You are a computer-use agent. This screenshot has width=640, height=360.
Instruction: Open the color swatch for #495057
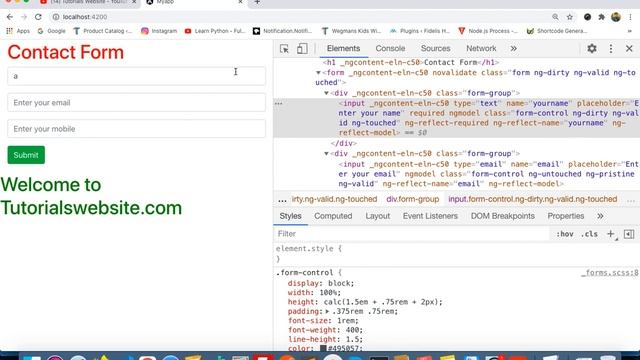(x=323, y=349)
